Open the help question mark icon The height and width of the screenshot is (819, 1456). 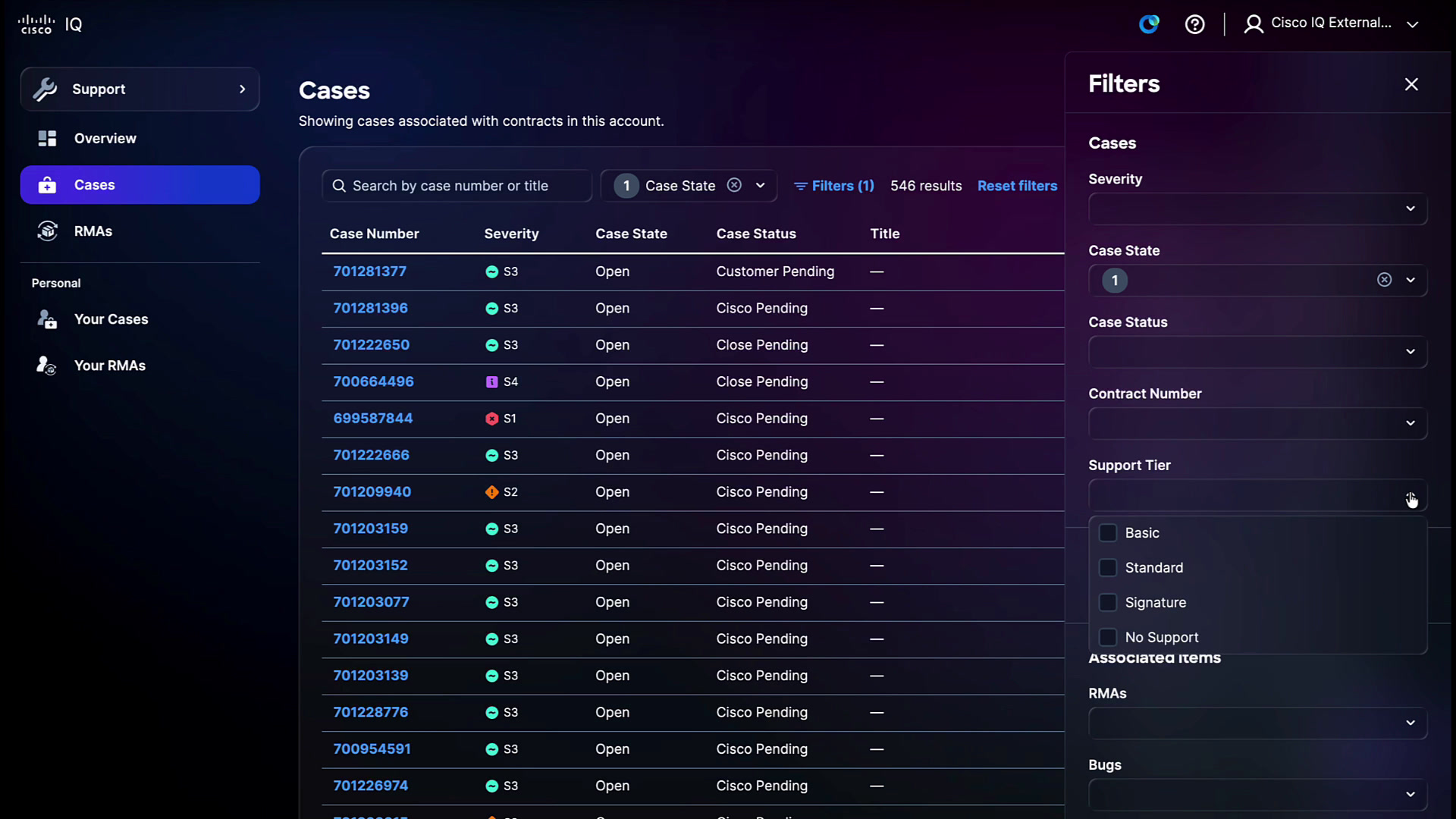[x=1194, y=24]
